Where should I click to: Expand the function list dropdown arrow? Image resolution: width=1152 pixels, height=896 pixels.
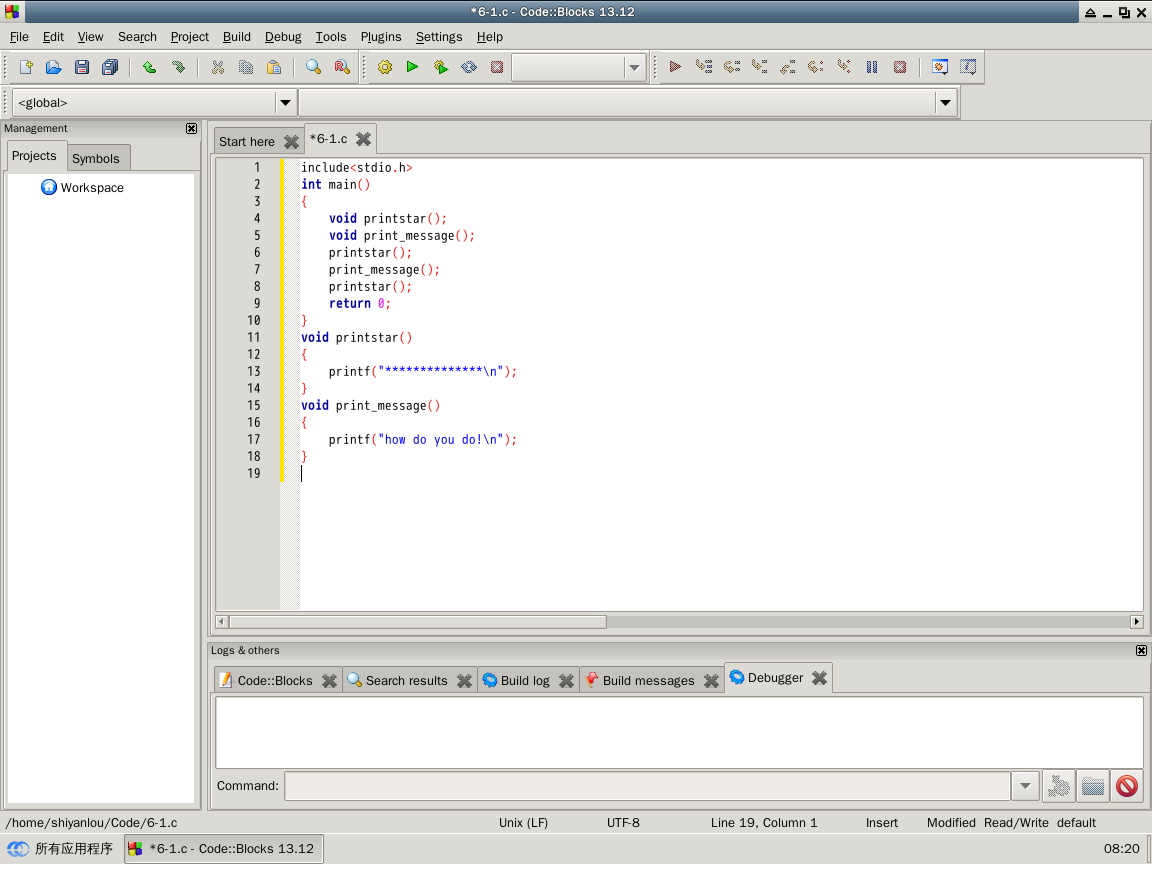pos(946,103)
